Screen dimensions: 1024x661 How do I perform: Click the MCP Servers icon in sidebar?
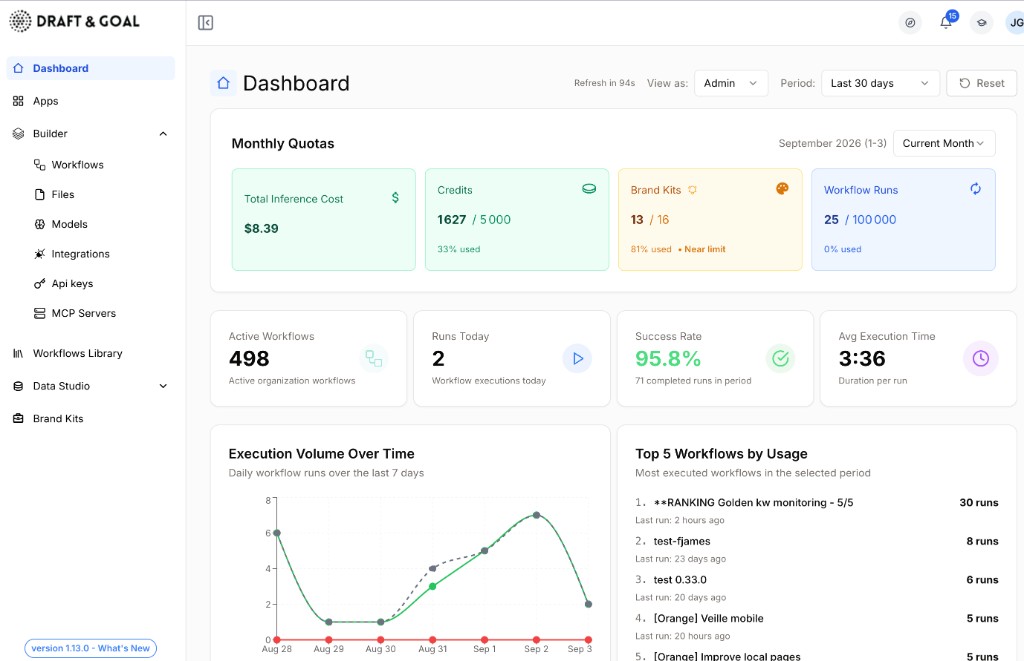point(40,314)
